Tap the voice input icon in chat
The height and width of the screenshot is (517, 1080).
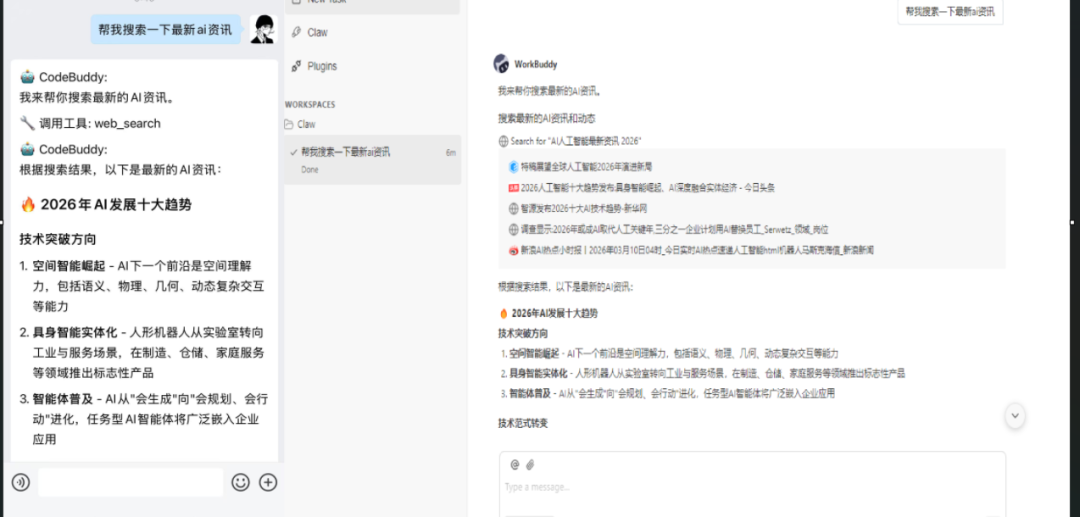click(x=21, y=483)
